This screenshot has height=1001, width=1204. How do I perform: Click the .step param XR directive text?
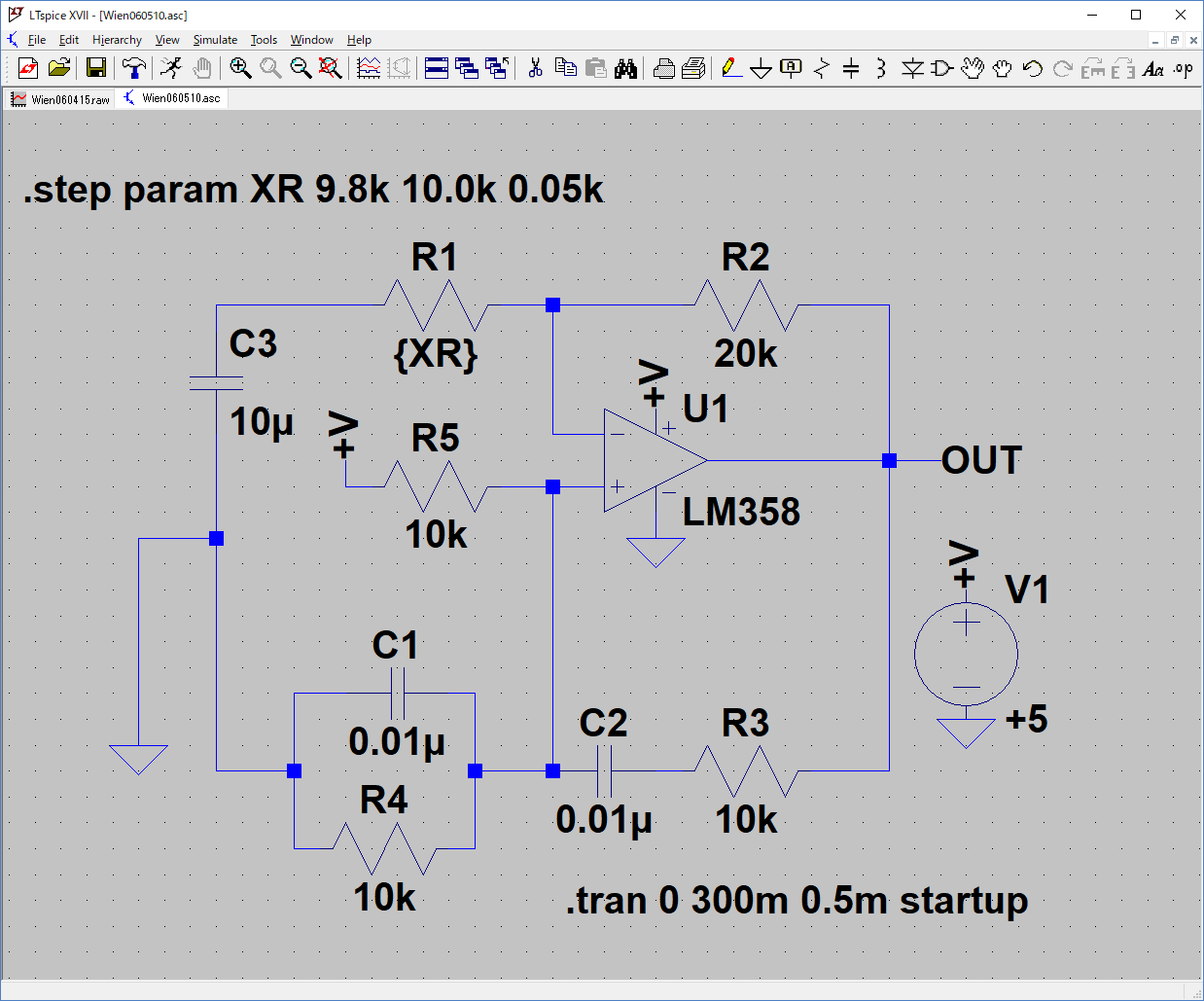313,189
